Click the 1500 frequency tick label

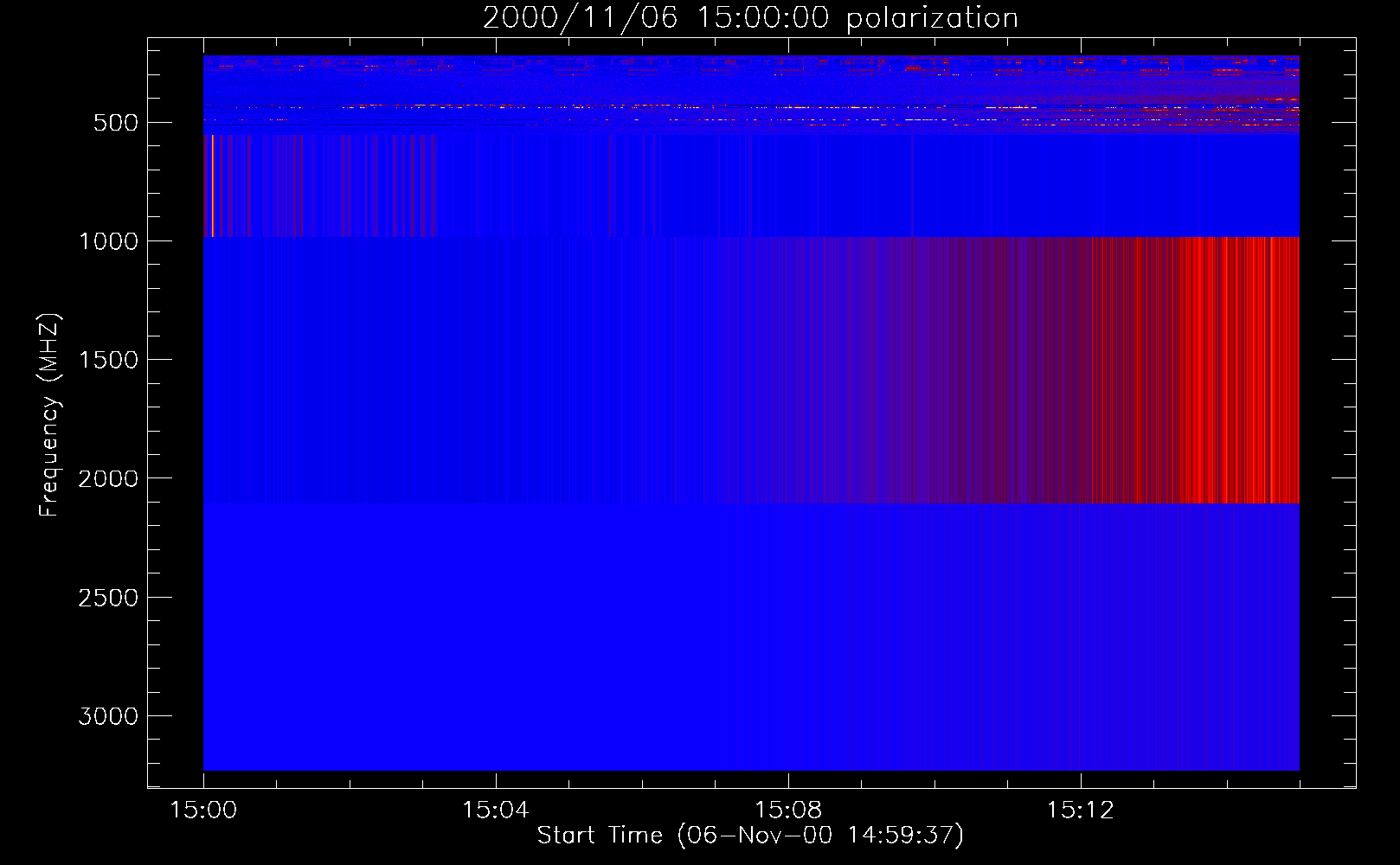point(108,360)
